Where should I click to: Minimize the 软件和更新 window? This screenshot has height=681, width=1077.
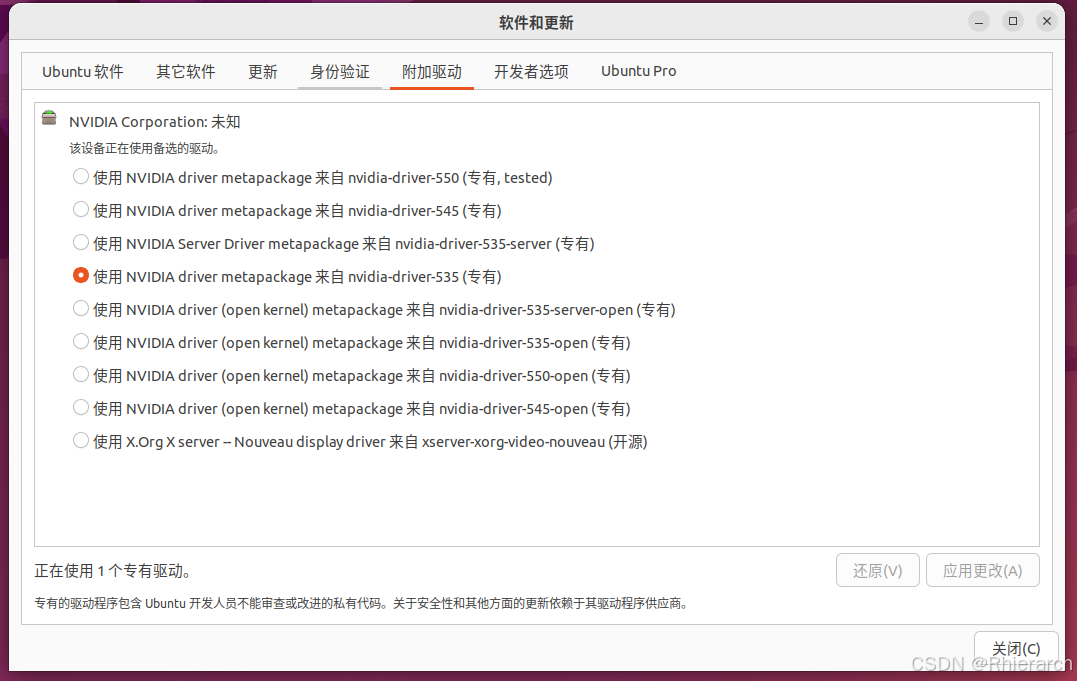click(979, 21)
